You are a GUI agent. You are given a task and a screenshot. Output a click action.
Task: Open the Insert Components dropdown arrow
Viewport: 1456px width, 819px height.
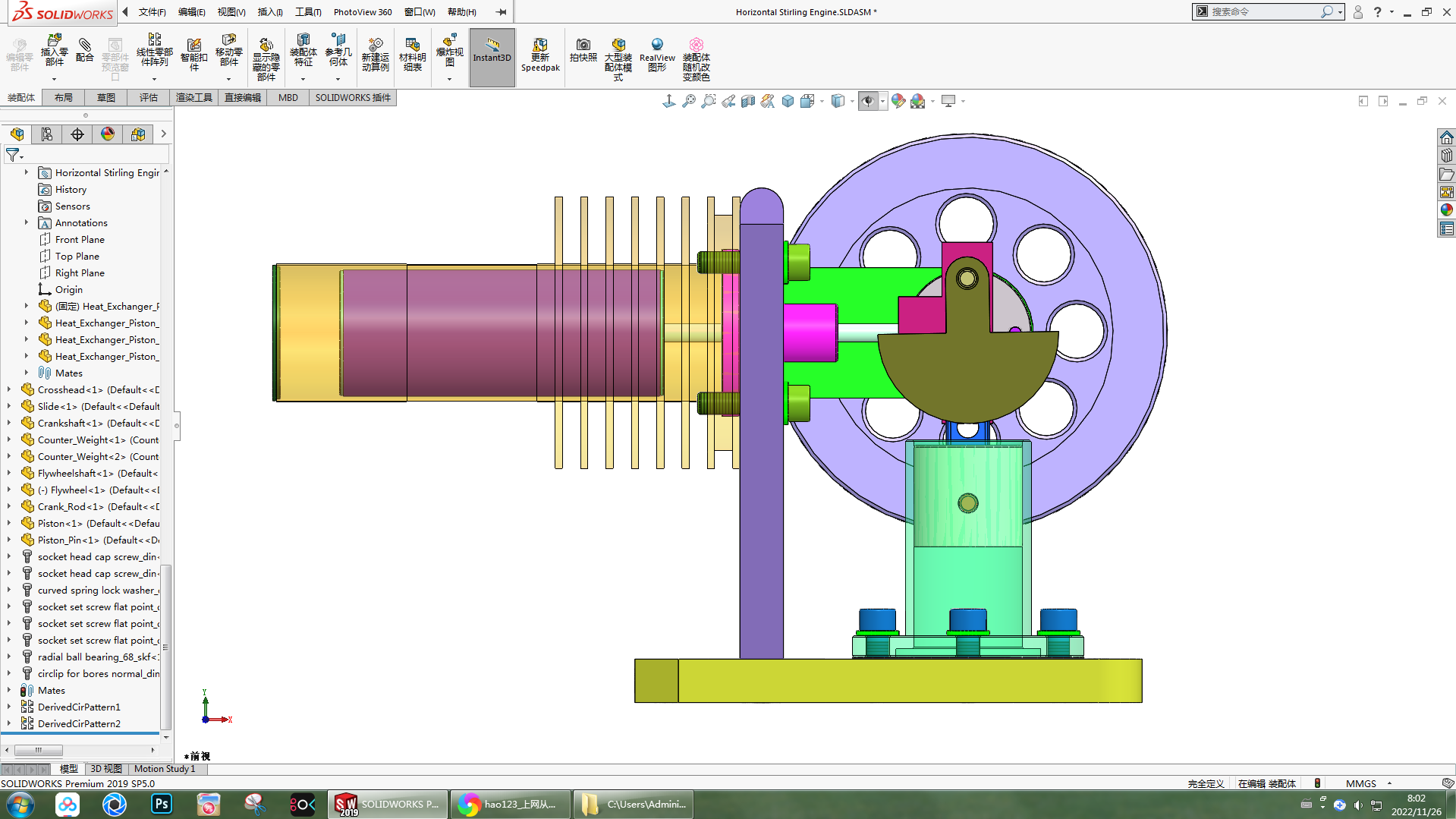[x=54, y=79]
